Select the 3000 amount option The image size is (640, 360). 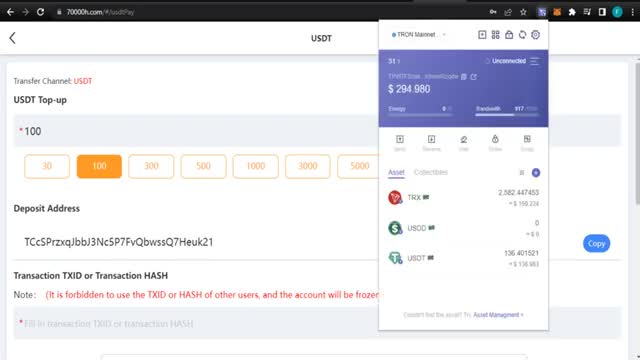click(x=308, y=166)
